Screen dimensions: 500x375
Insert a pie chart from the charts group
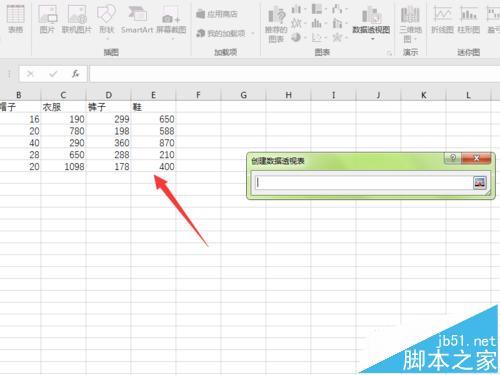[x=298, y=37]
